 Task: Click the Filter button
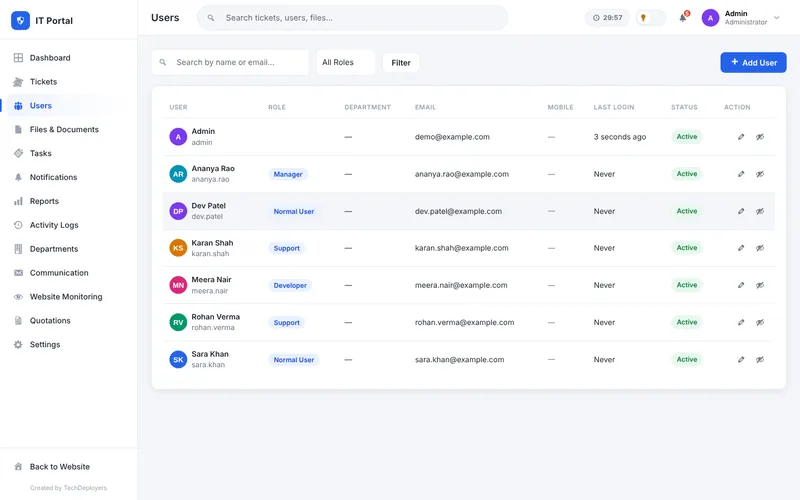pos(401,63)
